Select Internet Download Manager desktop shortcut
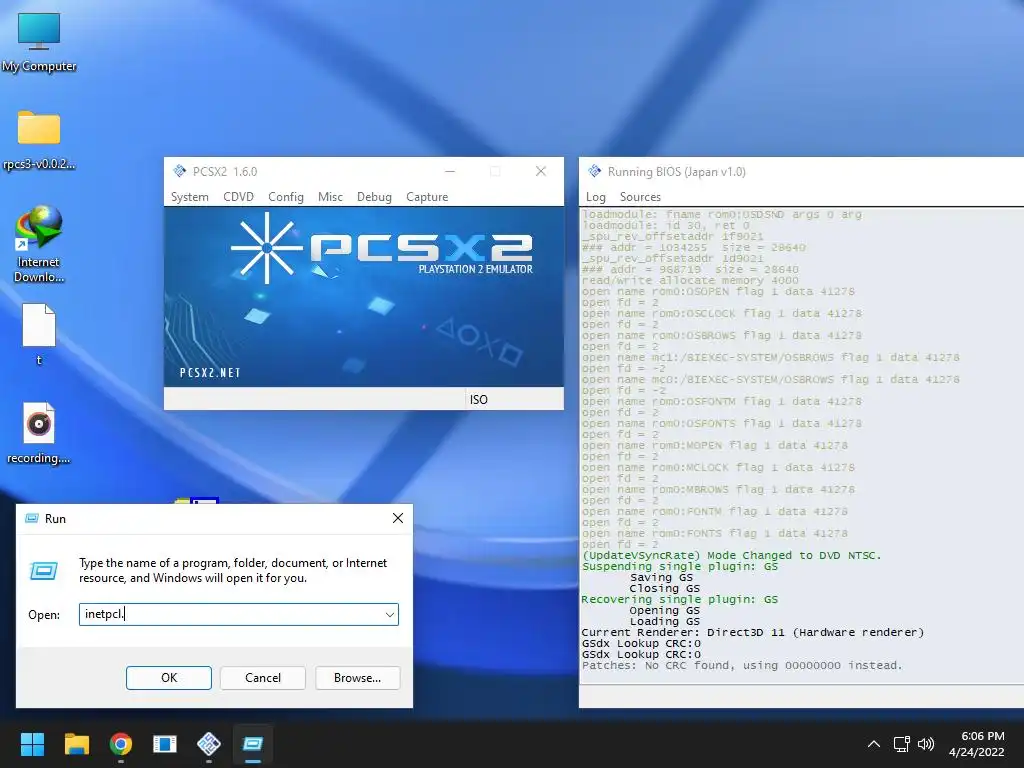The image size is (1024, 768). point(39,243)
